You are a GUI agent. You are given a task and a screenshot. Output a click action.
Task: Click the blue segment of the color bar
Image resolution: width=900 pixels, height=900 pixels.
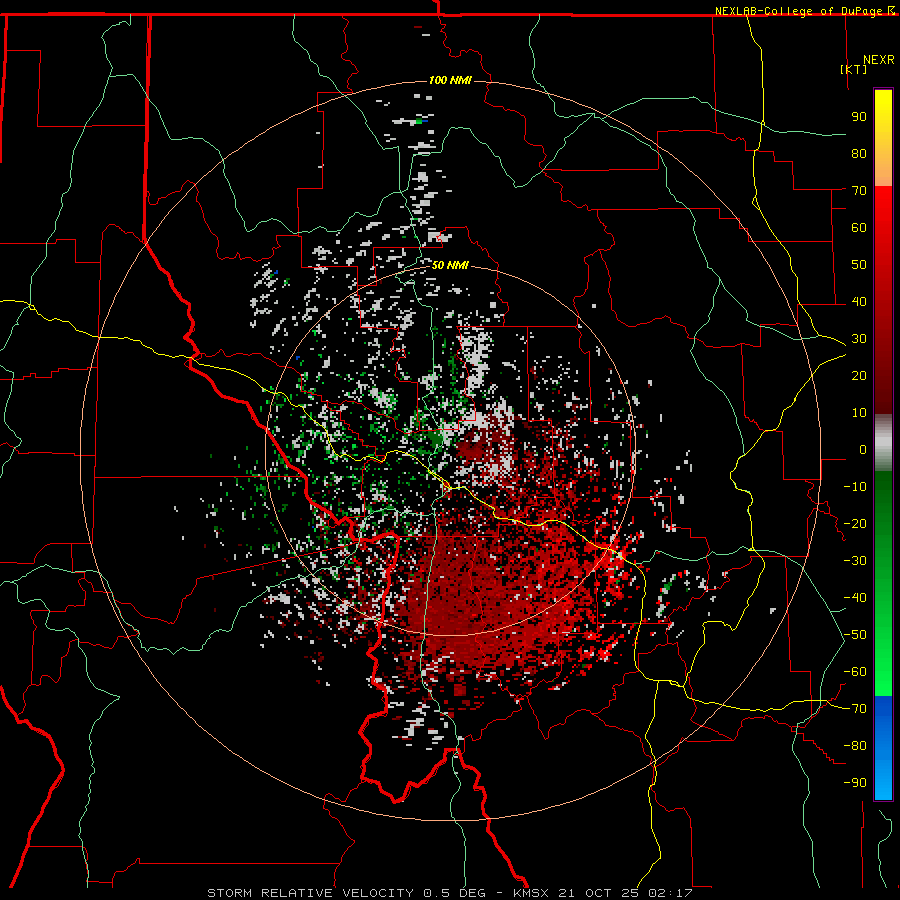click(883, 748)
